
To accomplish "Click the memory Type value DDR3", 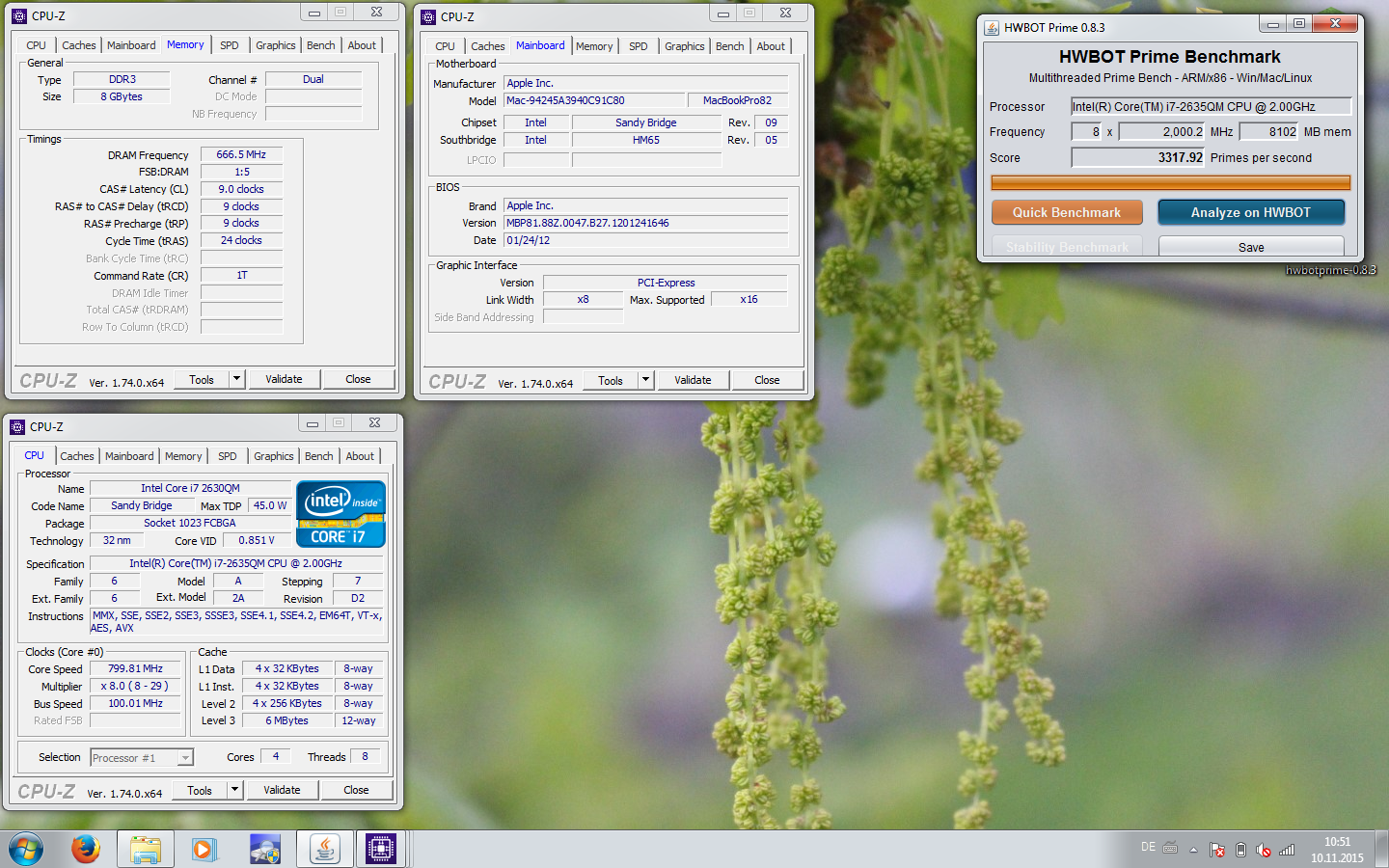I will click(x=123, y=79).
